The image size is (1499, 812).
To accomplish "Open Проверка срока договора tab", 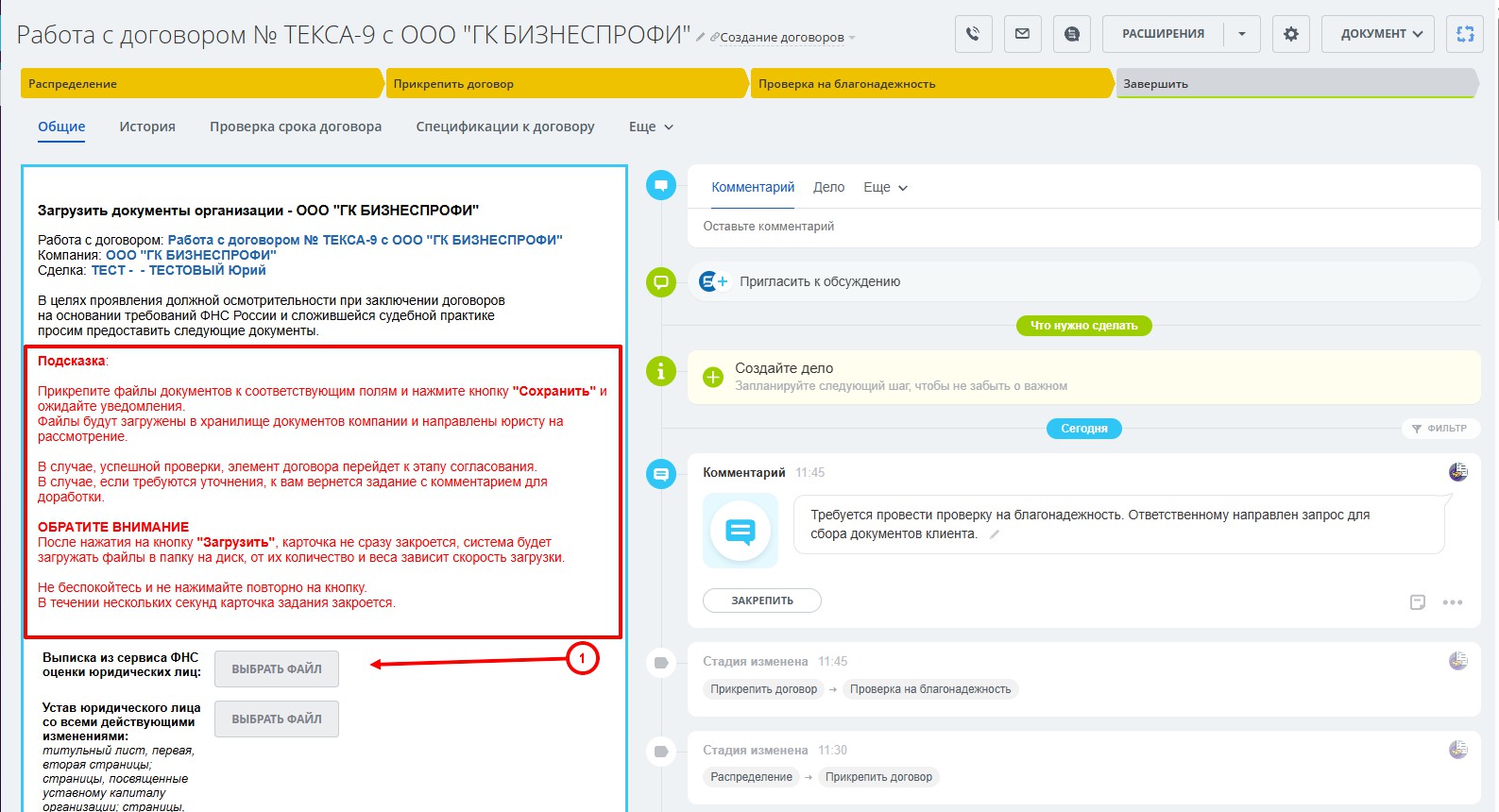I will (296, 127).
